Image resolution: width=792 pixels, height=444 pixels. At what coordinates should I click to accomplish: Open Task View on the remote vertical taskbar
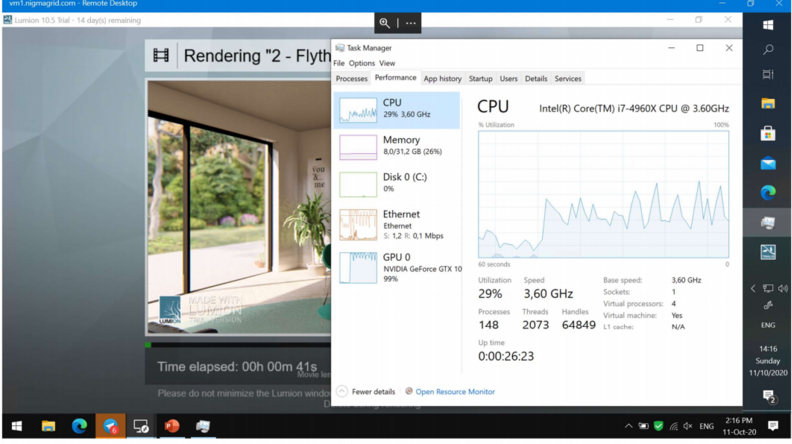coord(768,74)
